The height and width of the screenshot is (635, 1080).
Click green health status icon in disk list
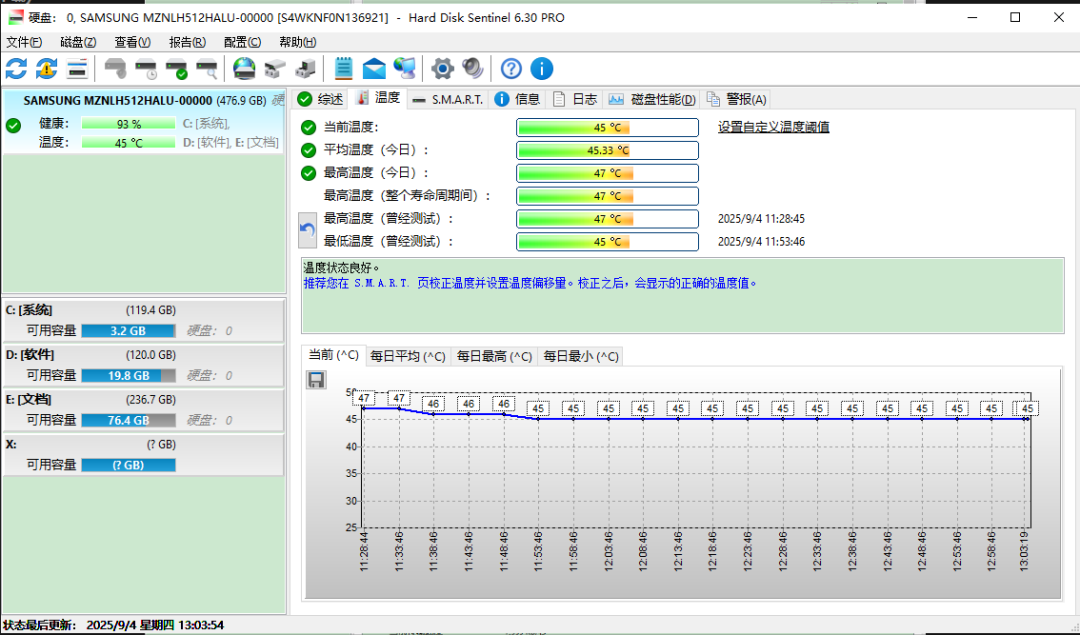(13, 126)
